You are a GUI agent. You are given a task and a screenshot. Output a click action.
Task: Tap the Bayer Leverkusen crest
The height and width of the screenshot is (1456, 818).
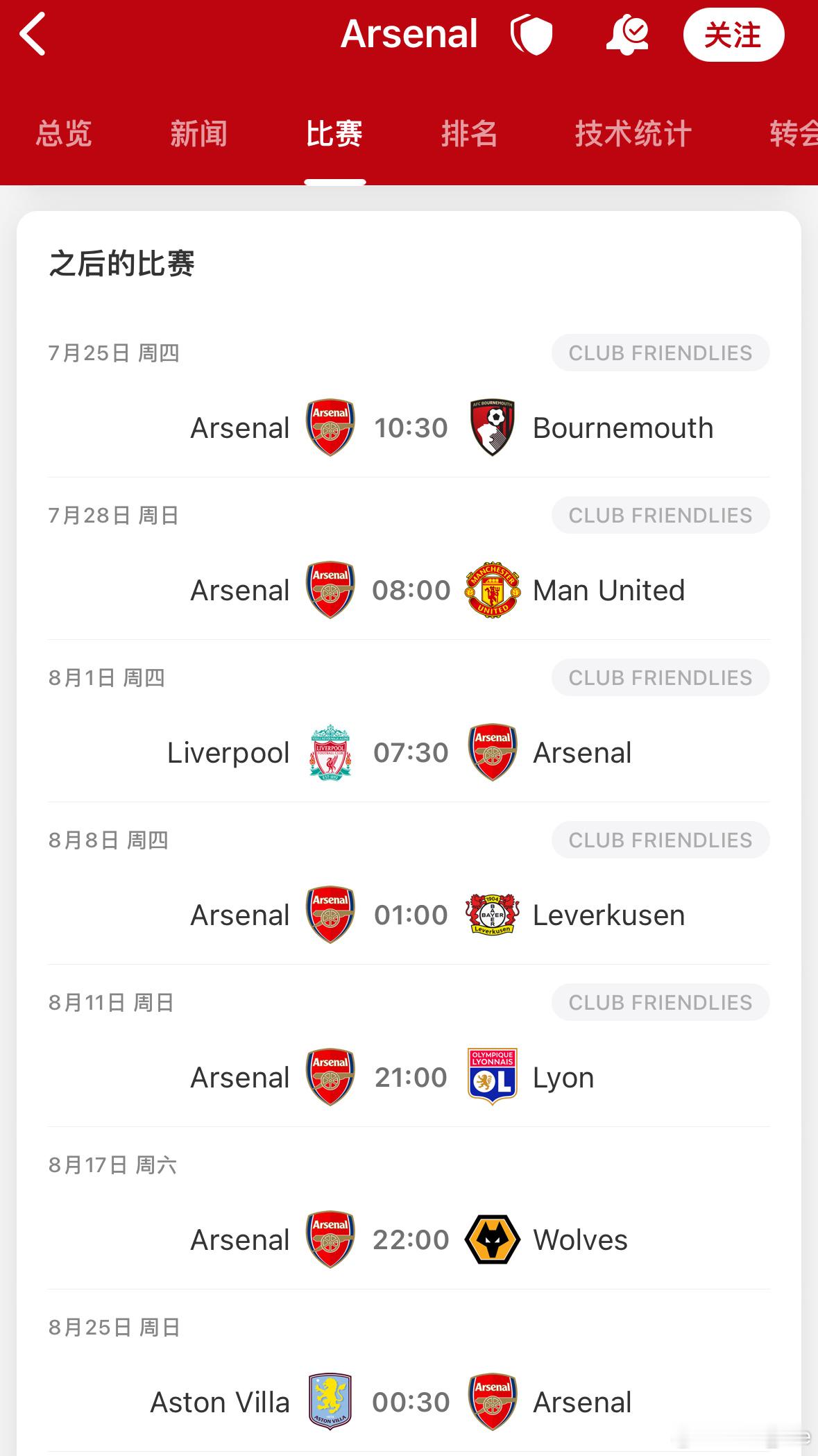click(493, 915)
